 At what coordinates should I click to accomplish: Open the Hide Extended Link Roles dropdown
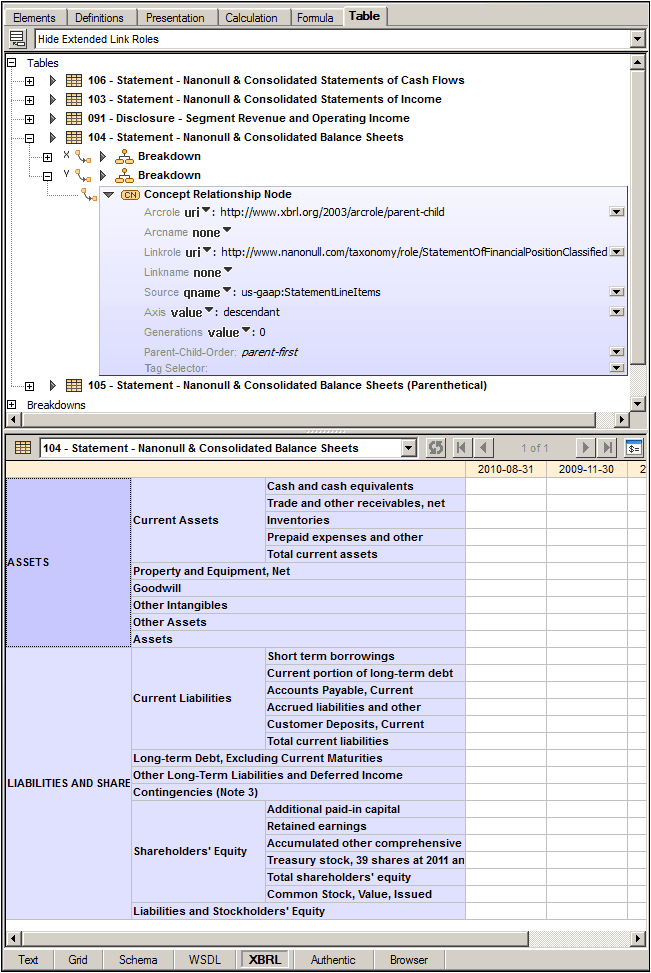pyautogui.click(x=637, y=39)
